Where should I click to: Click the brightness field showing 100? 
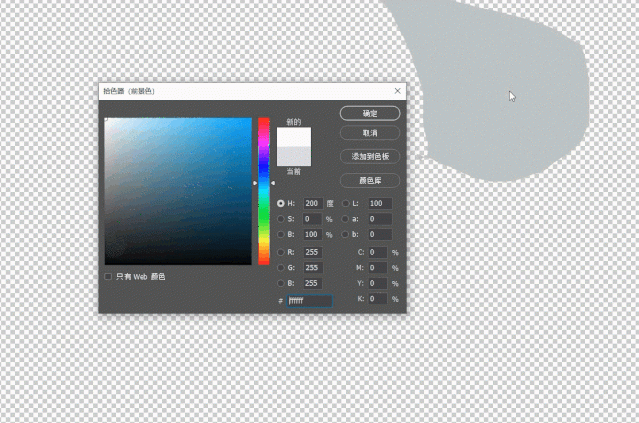(x=313, y=234)
